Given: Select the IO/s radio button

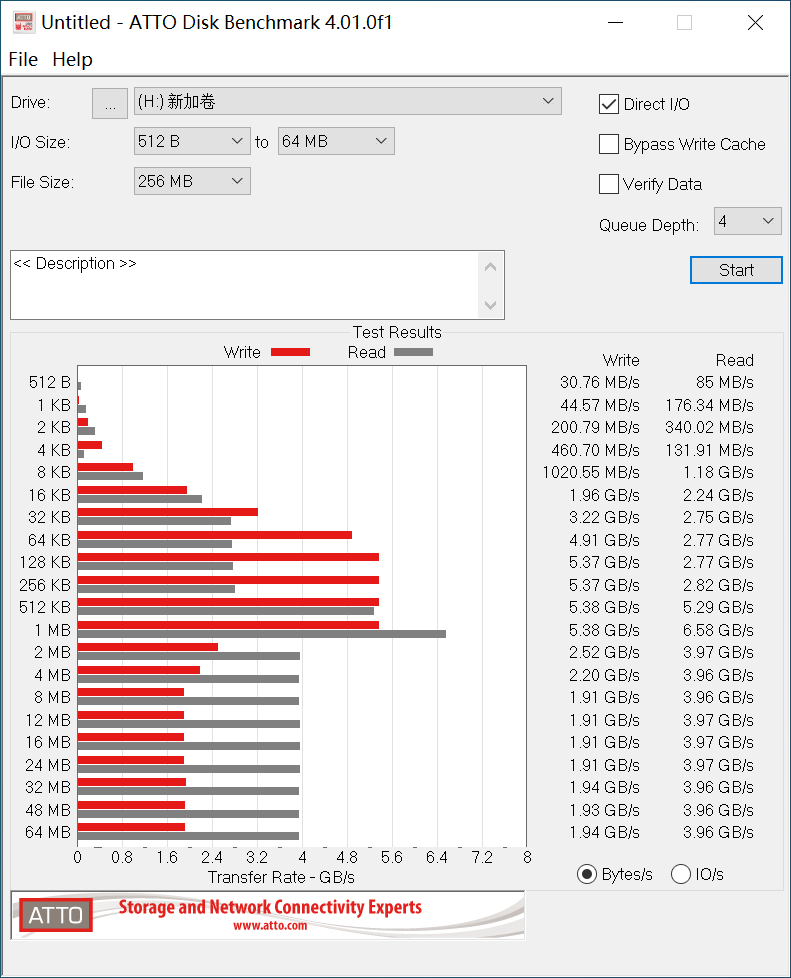Looking at the screenshot, I should [681, 874].
